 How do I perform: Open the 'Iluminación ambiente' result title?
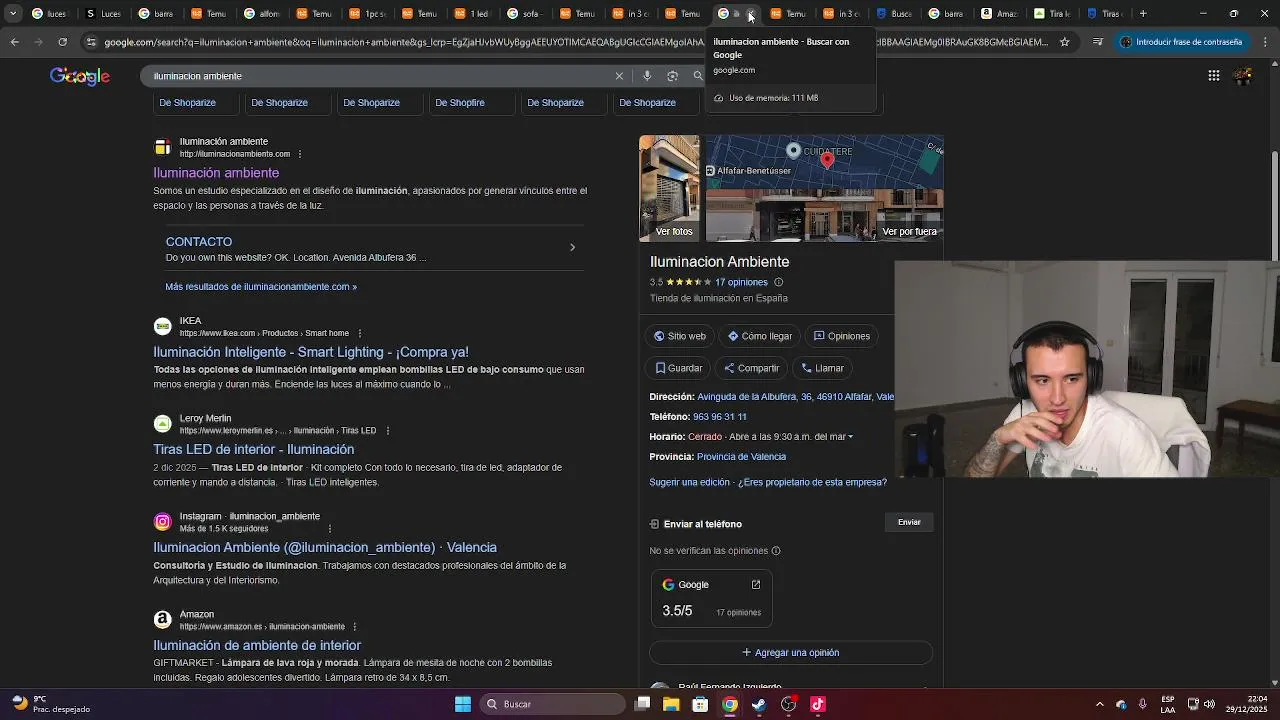(x=216, y=173)
